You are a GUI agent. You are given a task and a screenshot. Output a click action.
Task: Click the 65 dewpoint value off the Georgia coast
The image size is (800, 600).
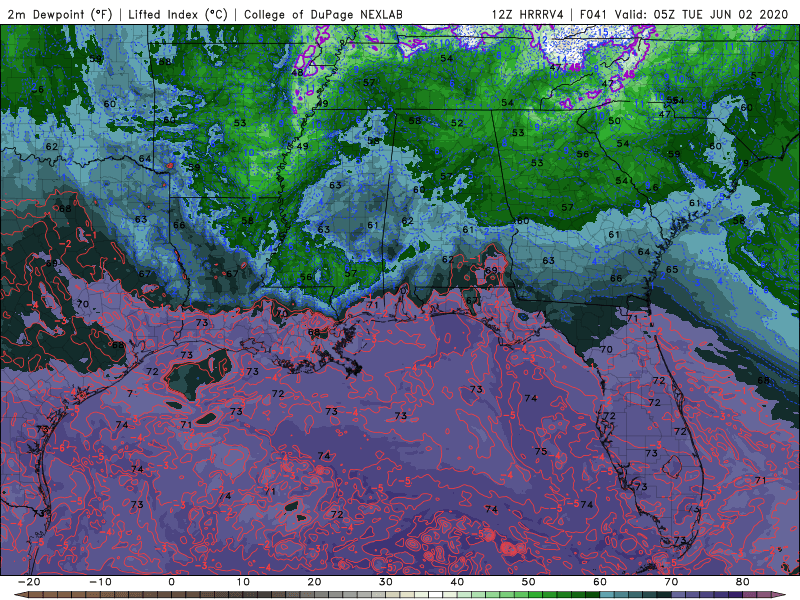pyautogui.click(x=672, y=269)
